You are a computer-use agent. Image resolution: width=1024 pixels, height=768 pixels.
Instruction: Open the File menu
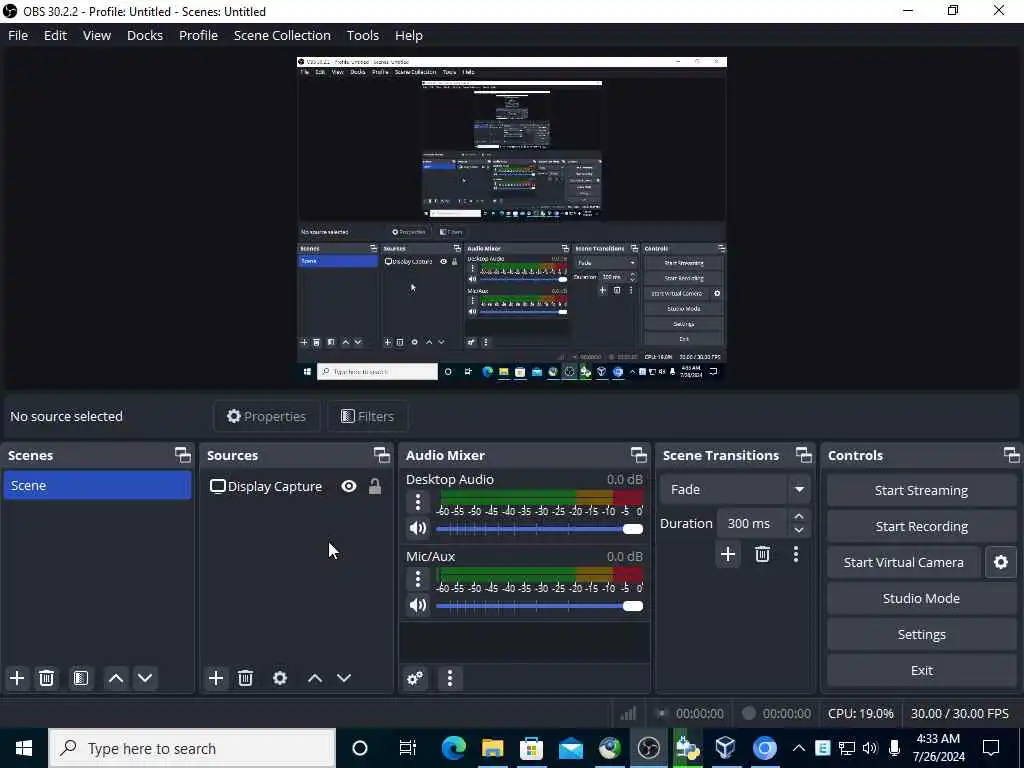click(x=18, y=35)
